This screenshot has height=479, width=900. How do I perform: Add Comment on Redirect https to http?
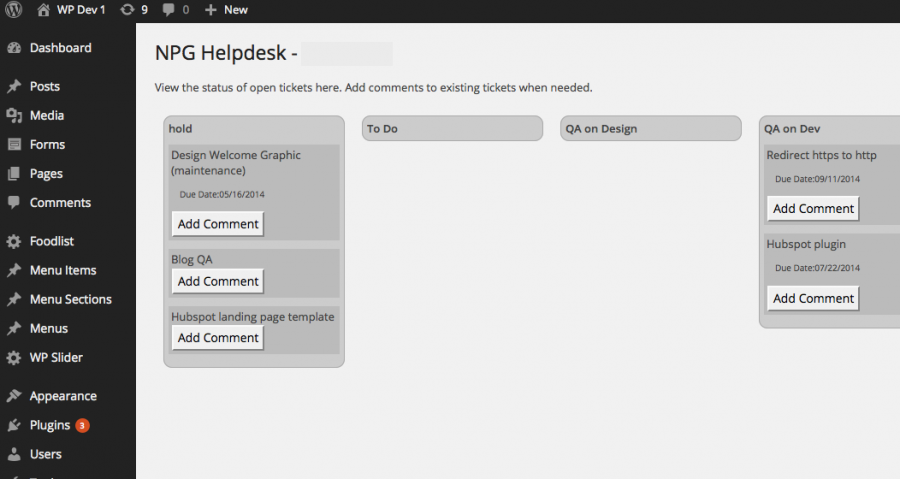(813, 209)
